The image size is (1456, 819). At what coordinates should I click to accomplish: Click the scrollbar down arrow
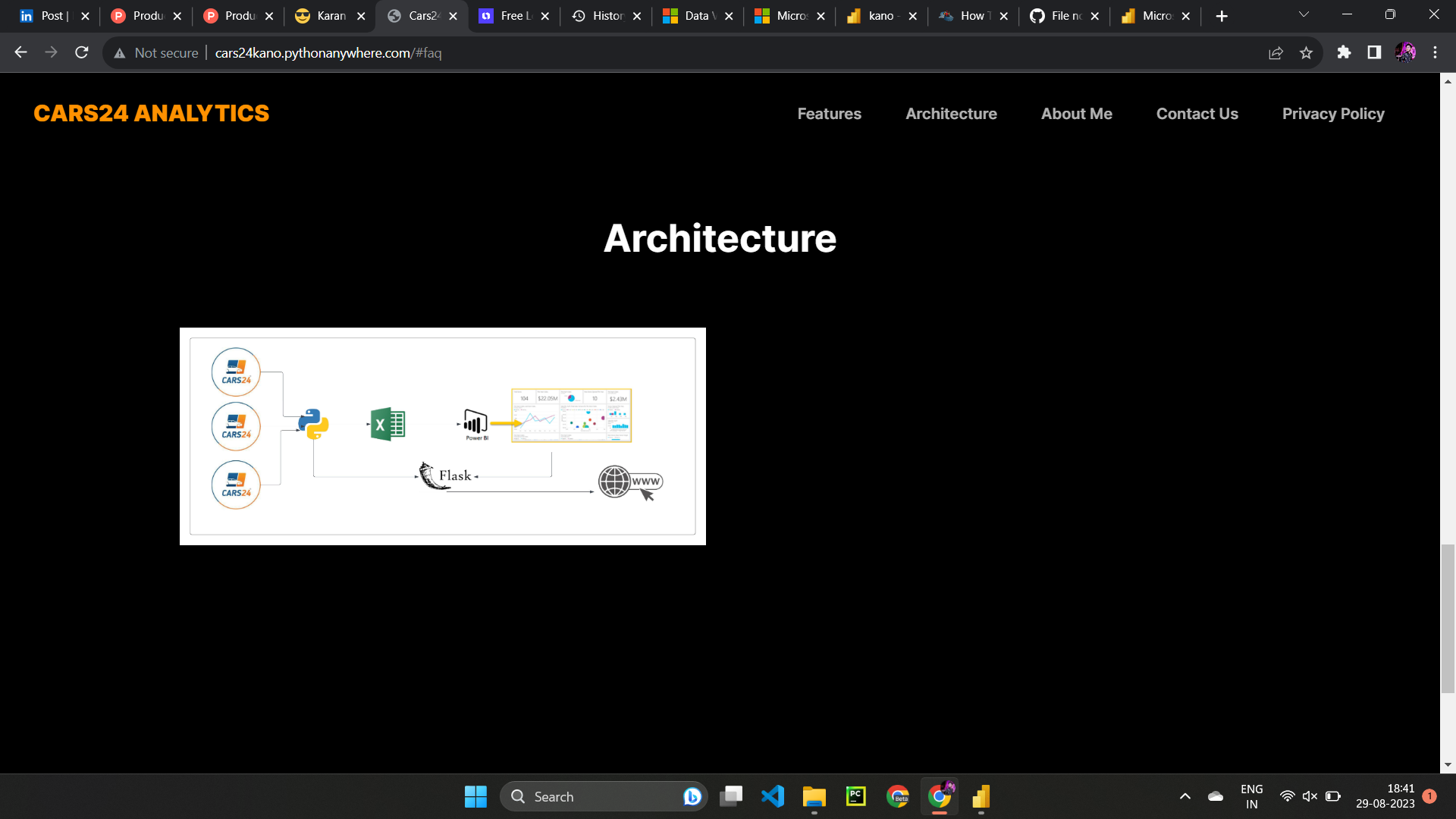point(1448,765)
